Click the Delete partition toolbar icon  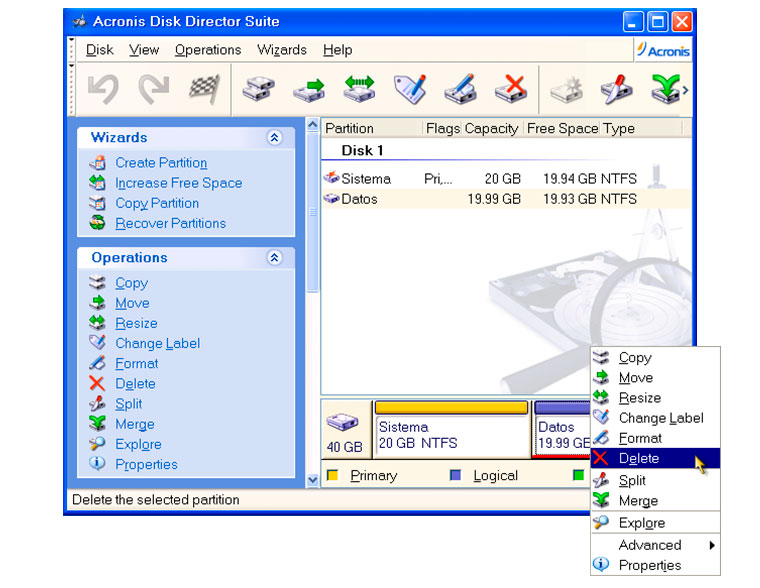click(511, 89)
